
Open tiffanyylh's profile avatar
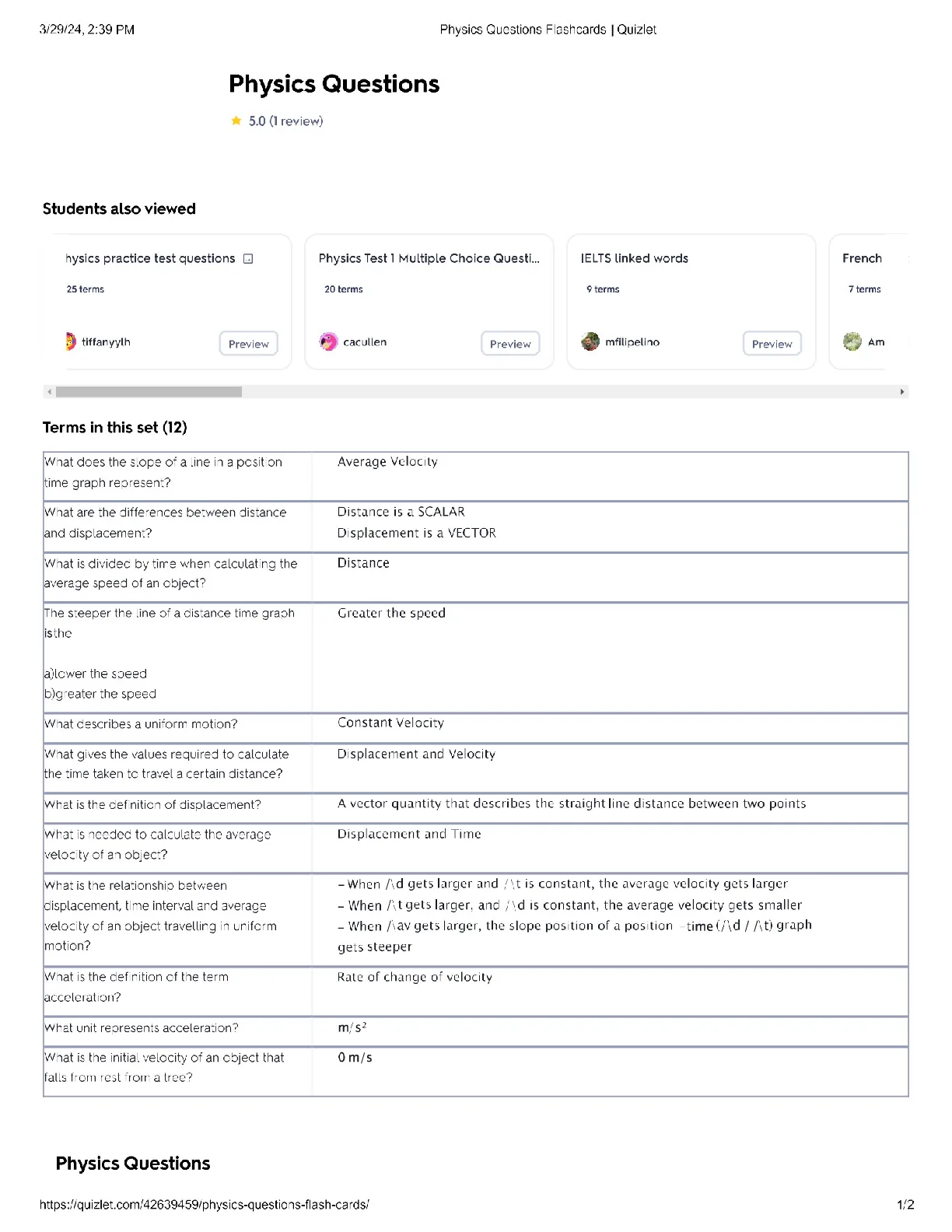pyautogui.click(x=70, y=341)
